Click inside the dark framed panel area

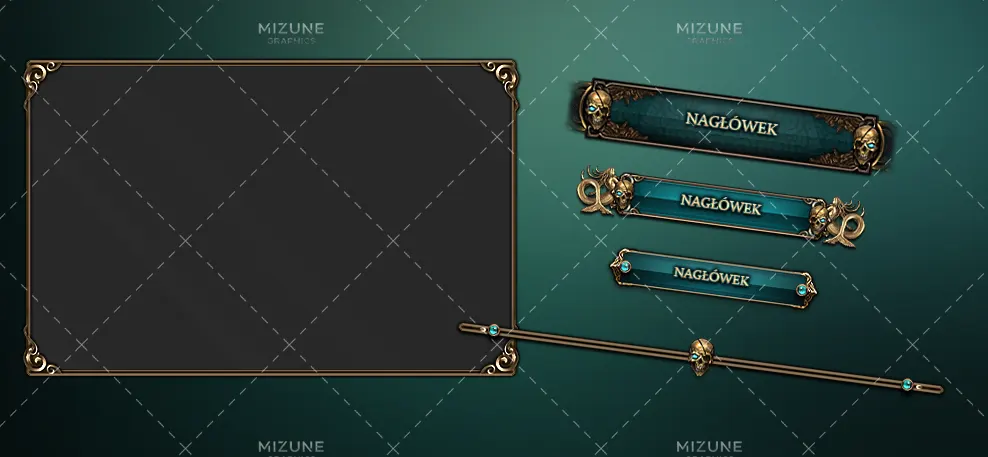click(271, 217)
